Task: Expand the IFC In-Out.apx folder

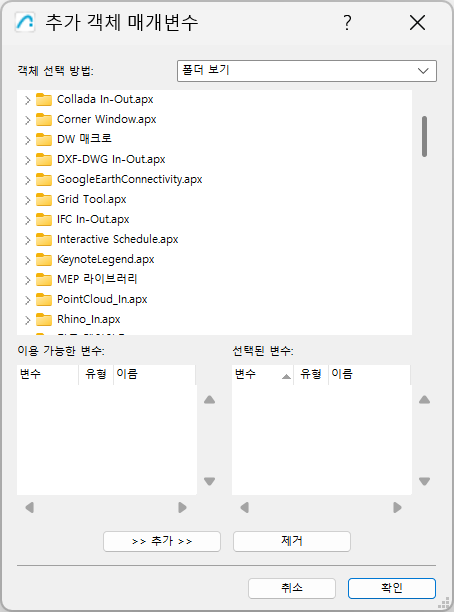Action: [27, 220]
